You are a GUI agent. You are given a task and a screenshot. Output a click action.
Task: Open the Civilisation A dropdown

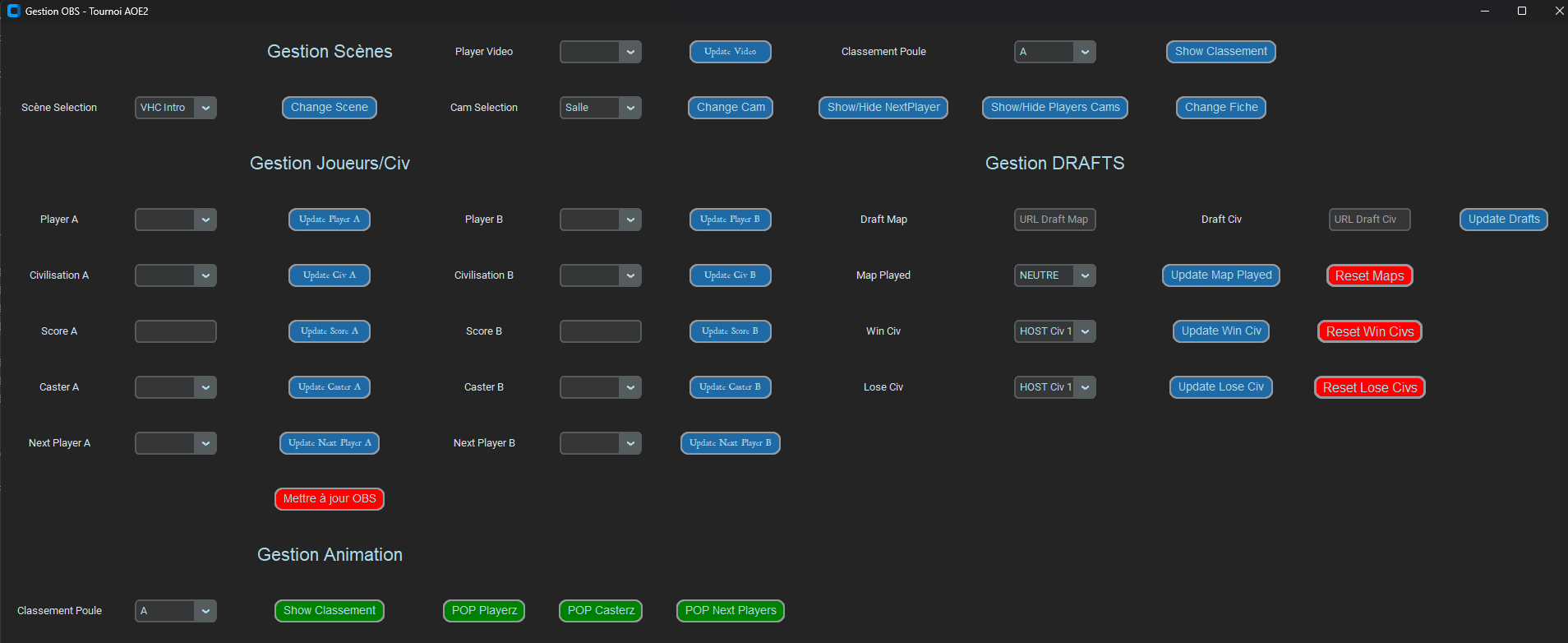point(176,275)
